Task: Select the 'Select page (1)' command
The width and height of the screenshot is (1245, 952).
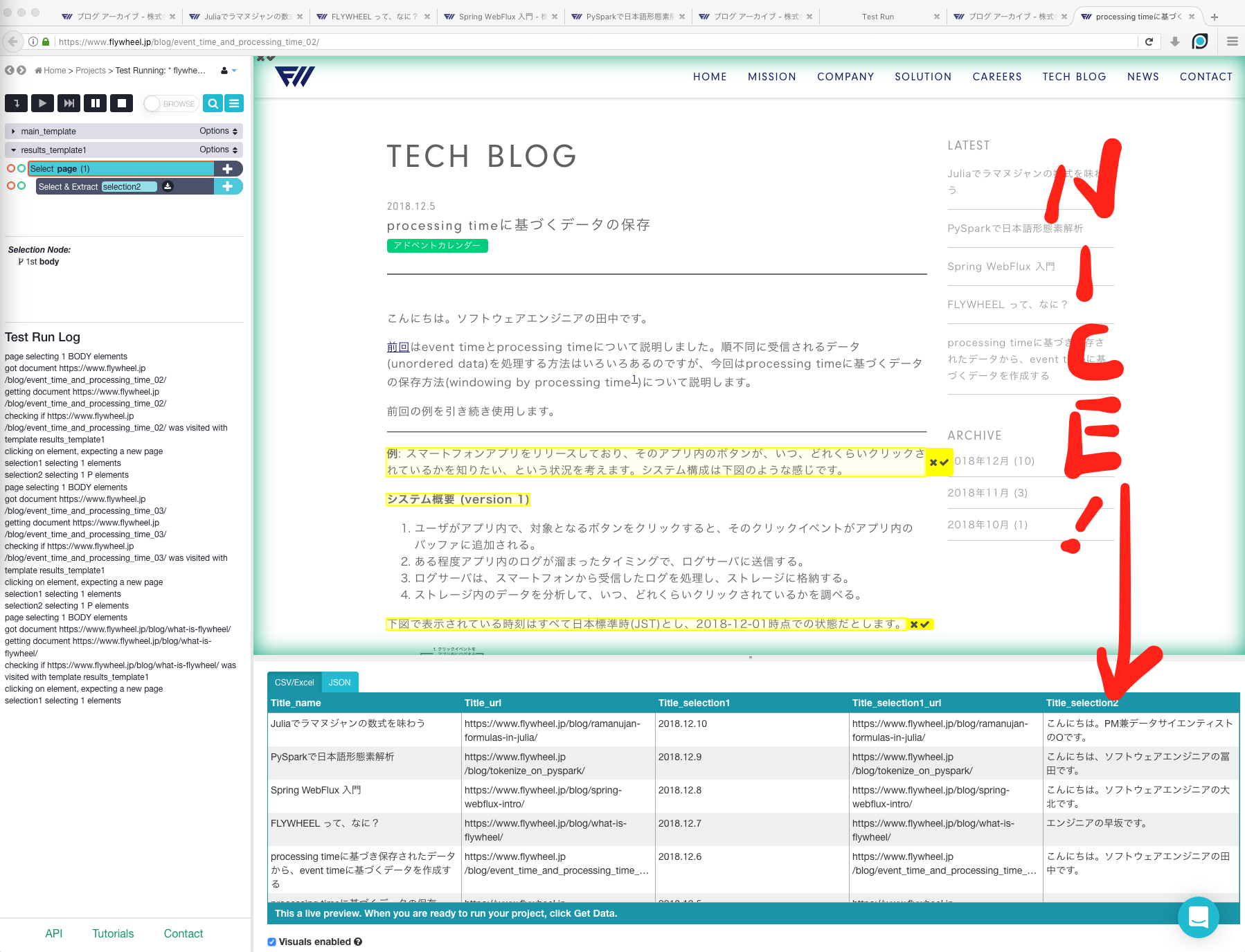Action: (121, 169)
